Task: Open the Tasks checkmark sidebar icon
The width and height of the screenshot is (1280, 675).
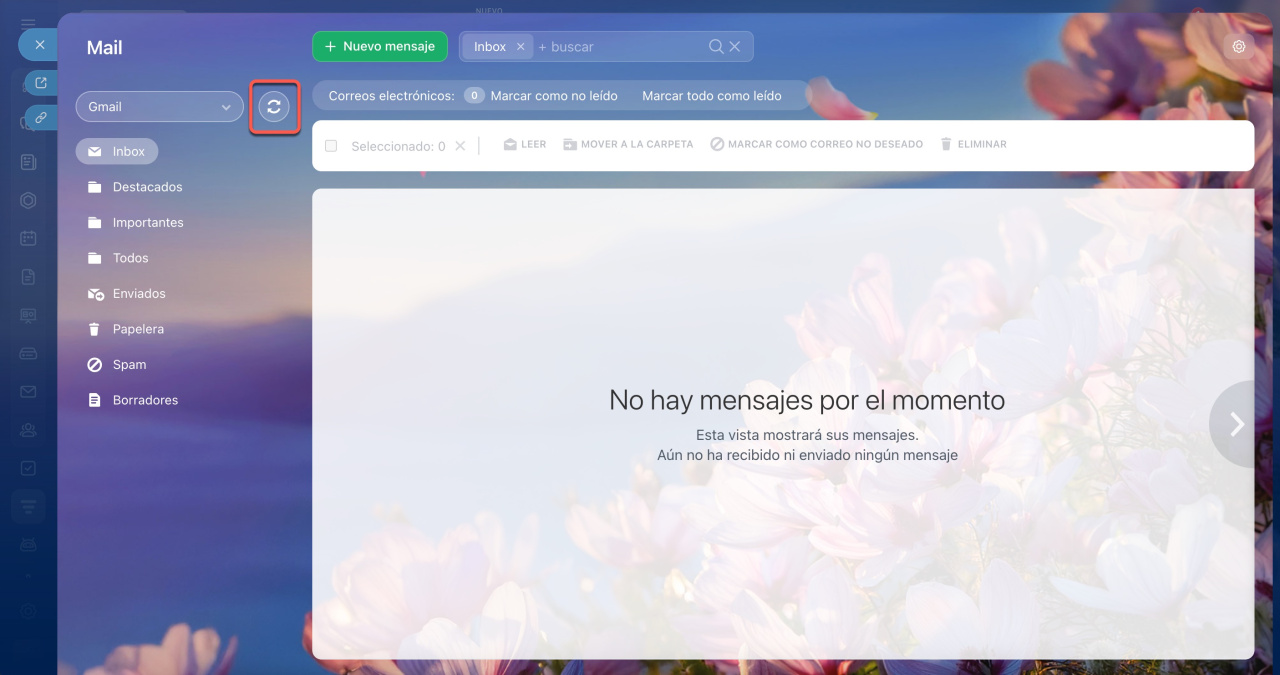Action: pyautogui.click(x=28, y=468)
